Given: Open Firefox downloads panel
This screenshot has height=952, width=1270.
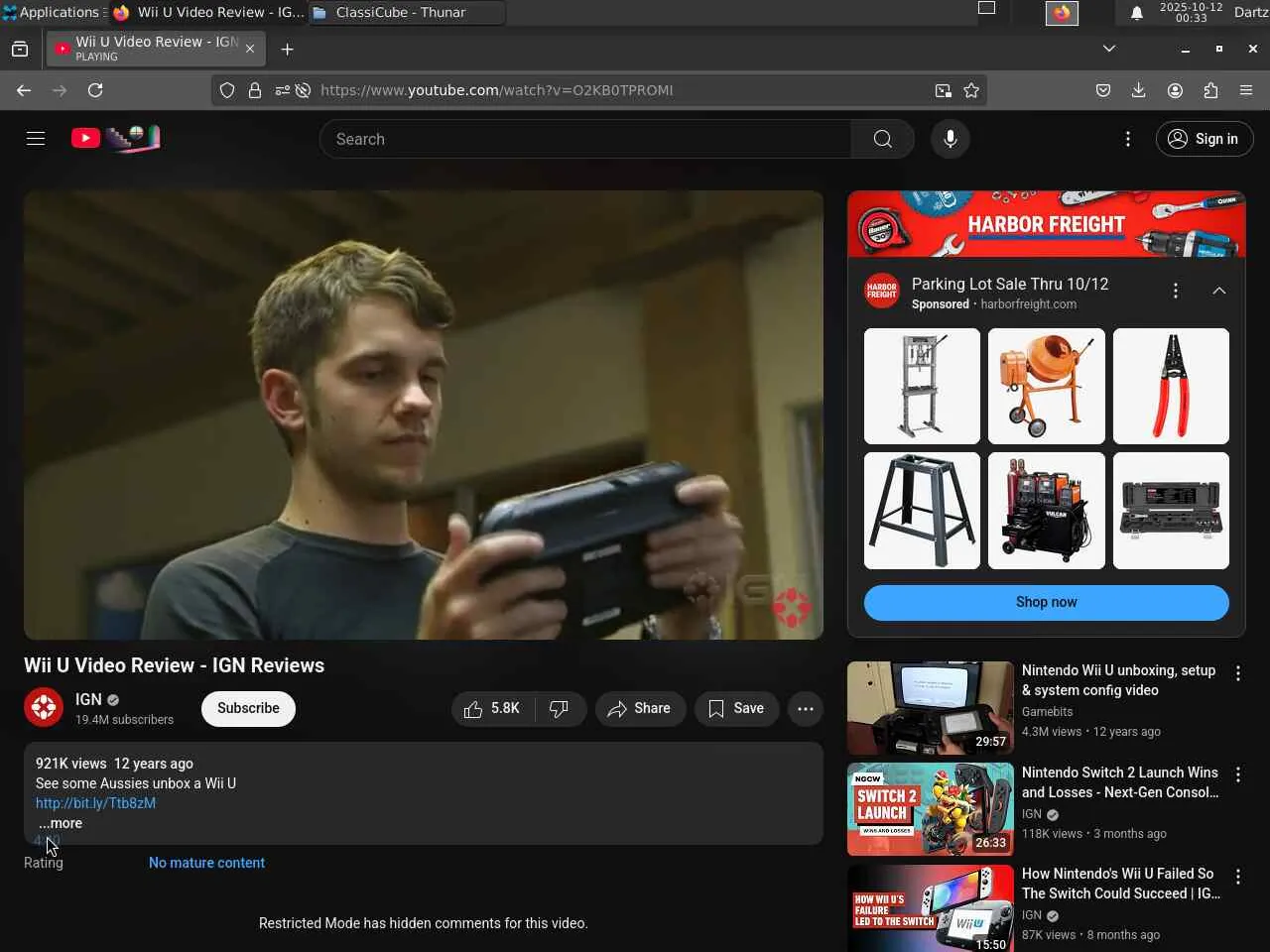Looking at the screenshot, I should coord(1138,90).
